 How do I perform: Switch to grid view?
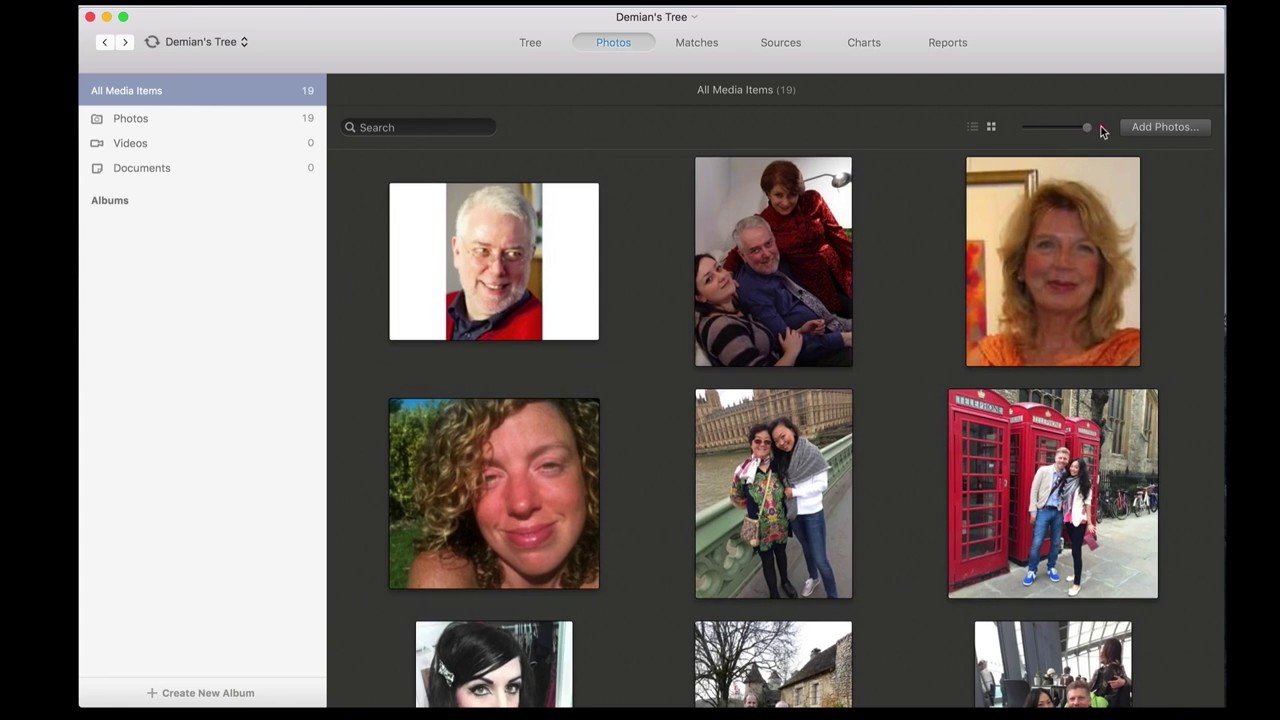[x=991, y=127]
